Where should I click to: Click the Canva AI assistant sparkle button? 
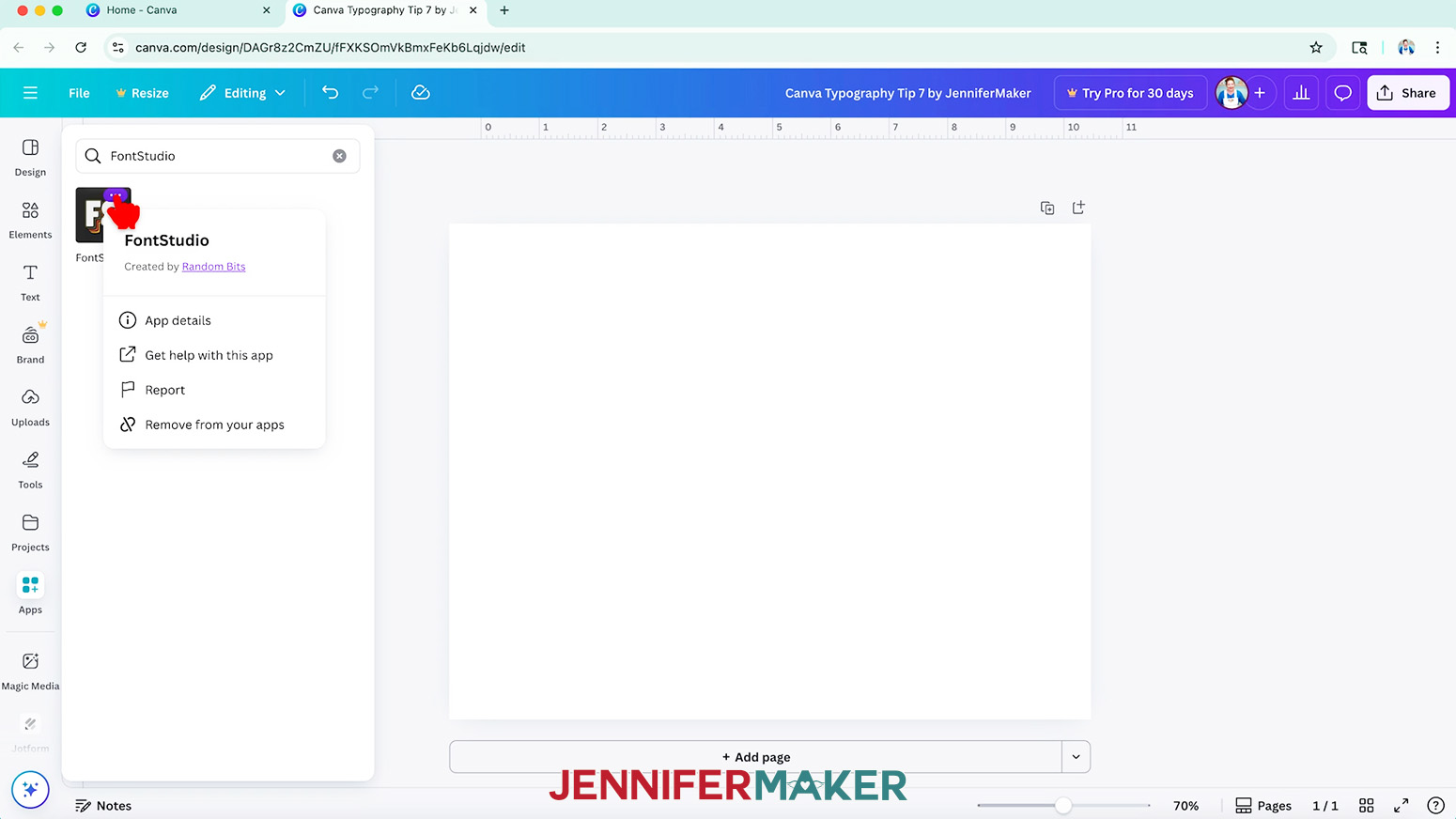coord(30,789)
